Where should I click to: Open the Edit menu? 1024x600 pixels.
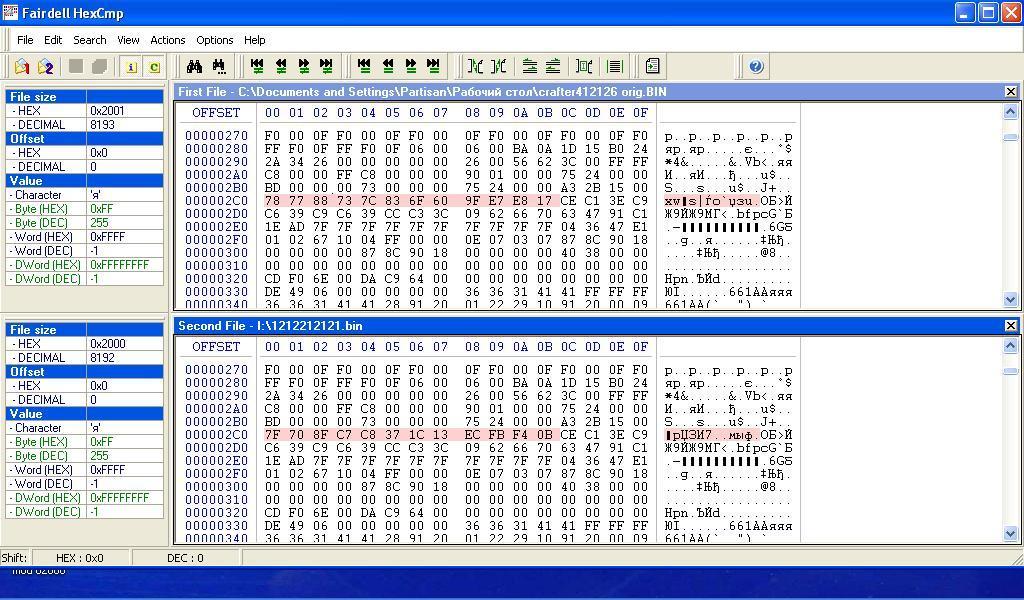pyautogui.click(x=53, y=40)
